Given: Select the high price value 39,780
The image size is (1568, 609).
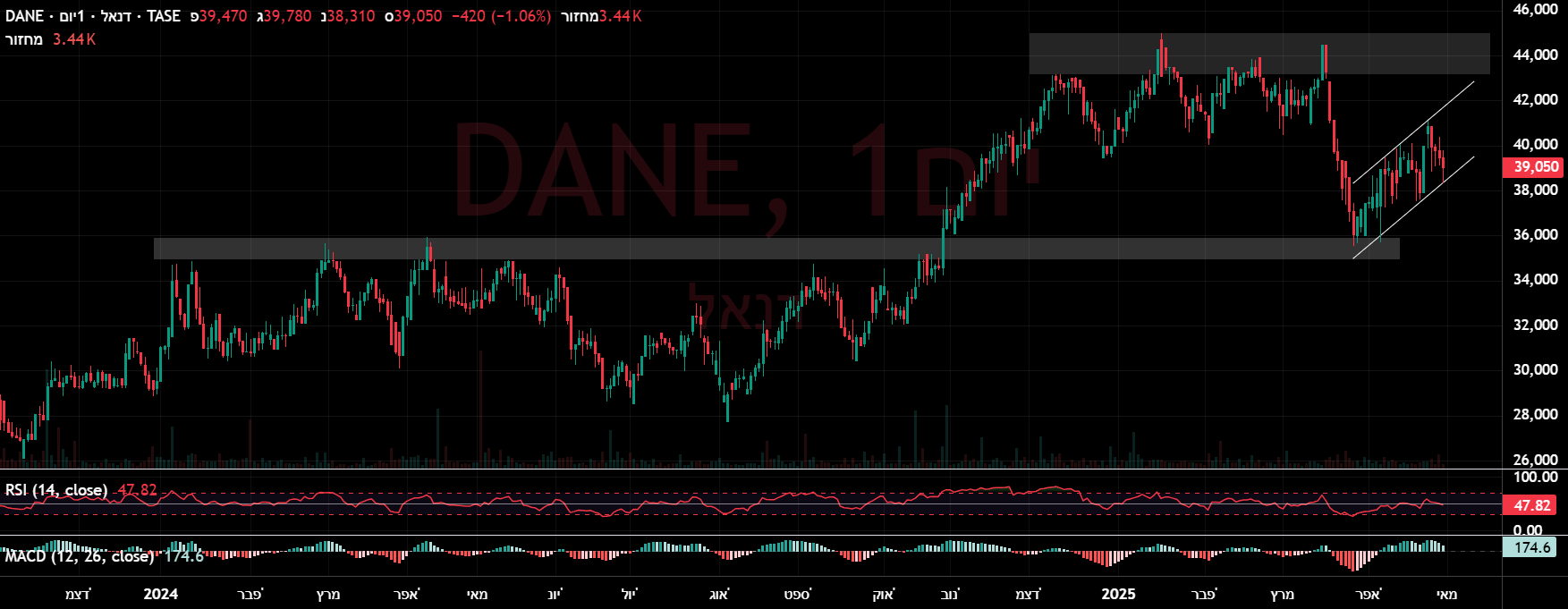Looking at the screenshot, I should pos(288,16).
